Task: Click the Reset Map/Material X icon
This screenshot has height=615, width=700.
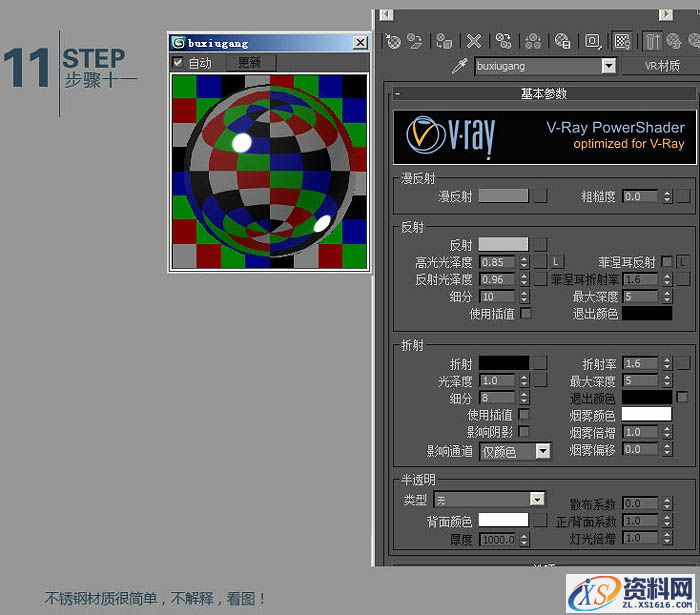Action: pyautogui.click(x=474, y=42)
